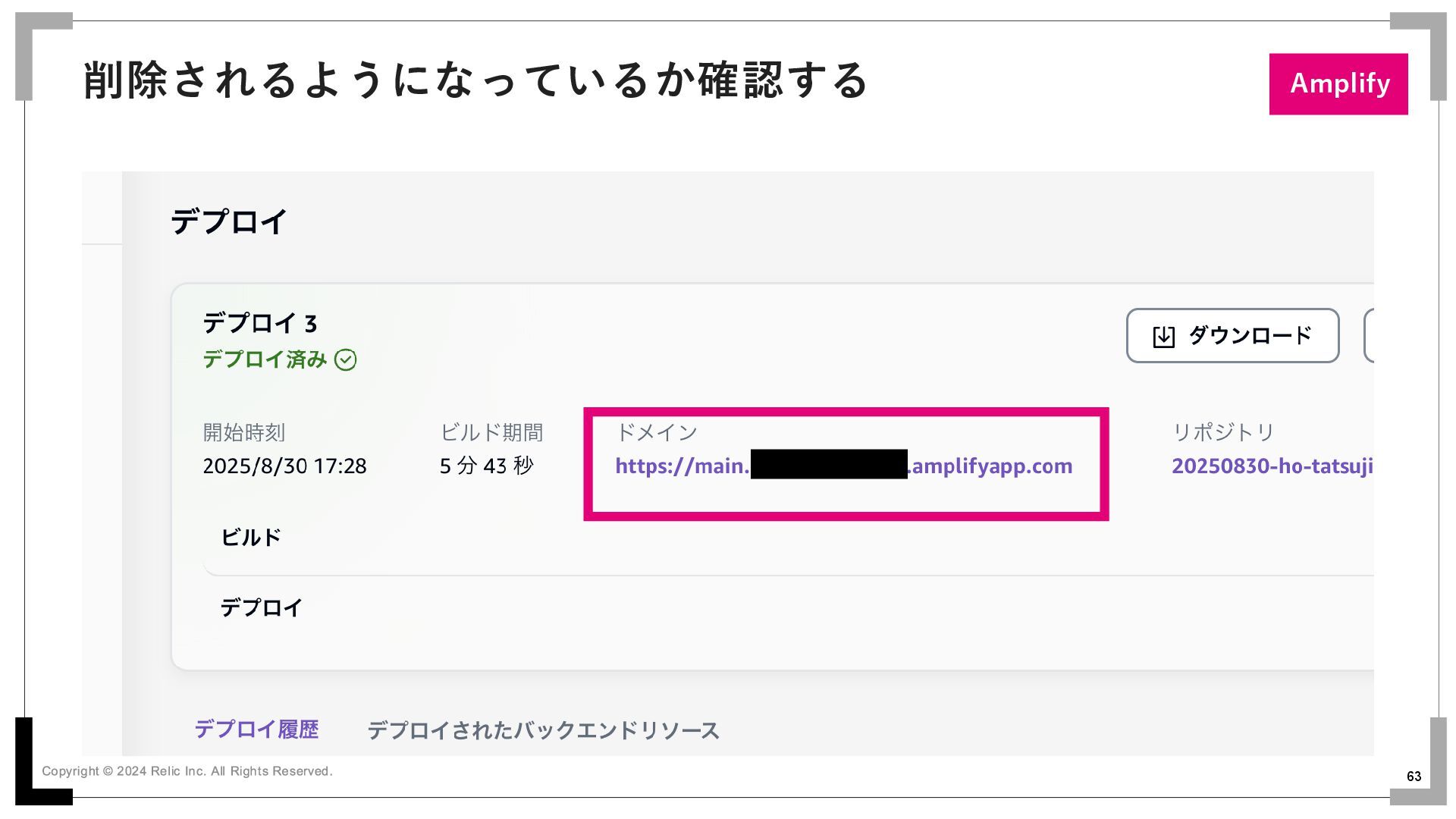Click the デプロイ page heading

[228, 221]
